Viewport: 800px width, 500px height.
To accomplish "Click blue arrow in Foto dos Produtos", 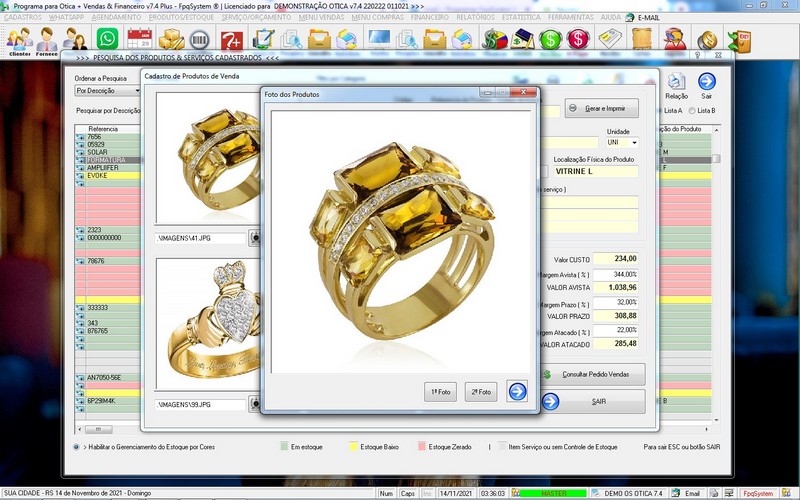I will pyautogui.click(x=516, y=391).
